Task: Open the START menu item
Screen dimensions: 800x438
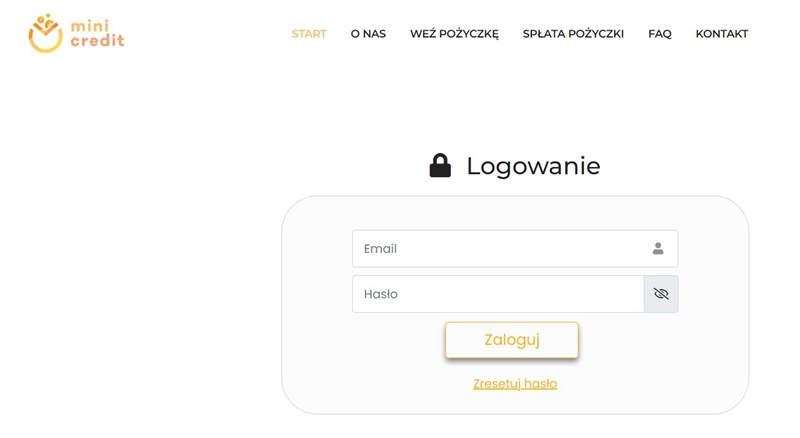Action: (x=309, y=34)
